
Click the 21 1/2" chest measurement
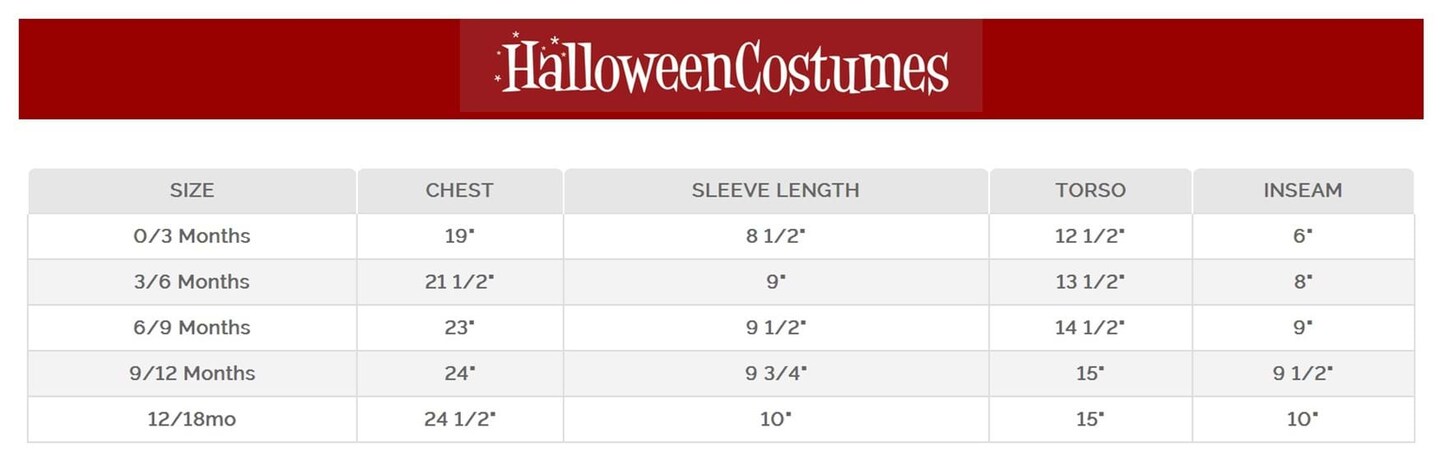click(x=459, y=282)
